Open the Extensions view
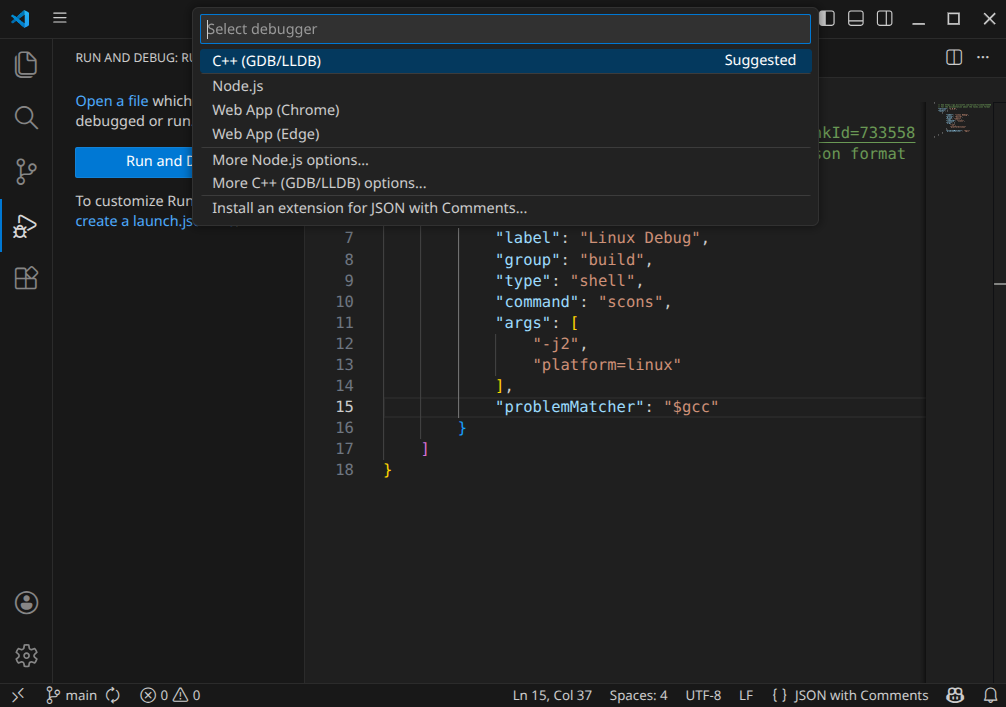 click(x=26, y=278)
